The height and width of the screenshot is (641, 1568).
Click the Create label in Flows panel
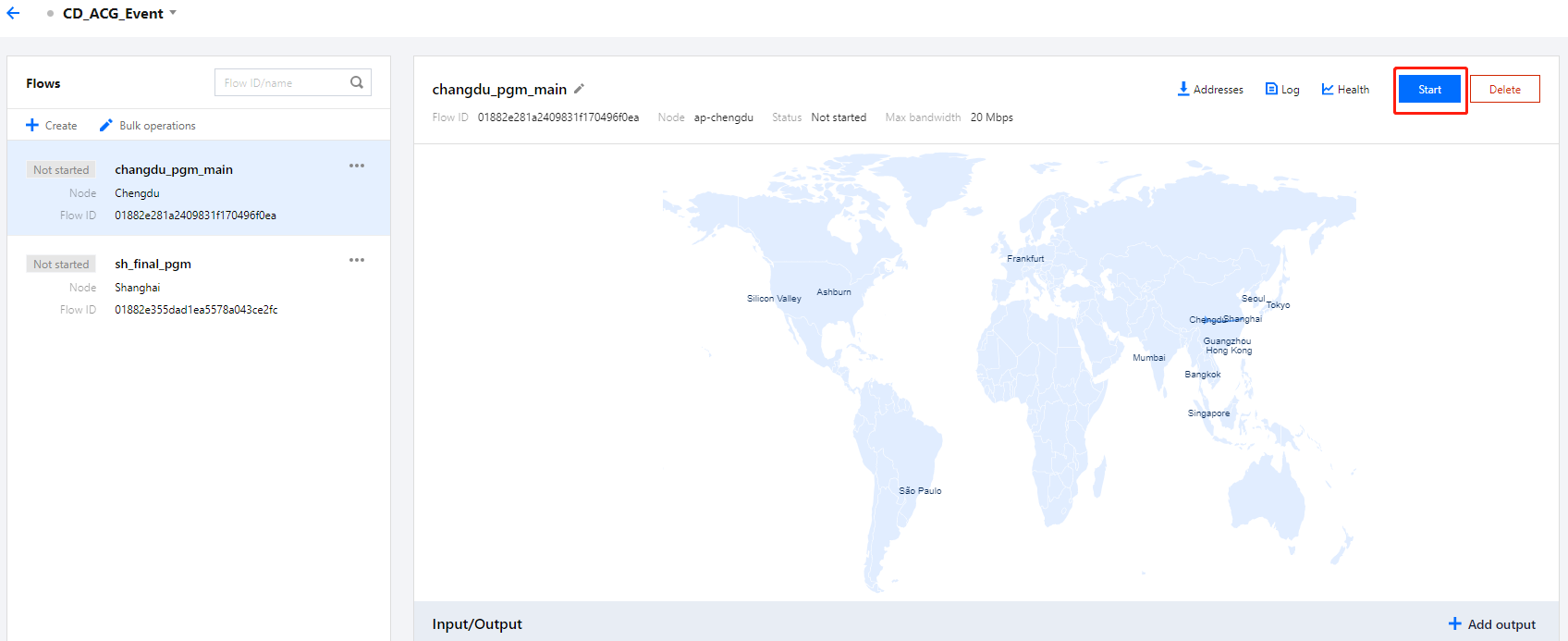pos(61,126)
